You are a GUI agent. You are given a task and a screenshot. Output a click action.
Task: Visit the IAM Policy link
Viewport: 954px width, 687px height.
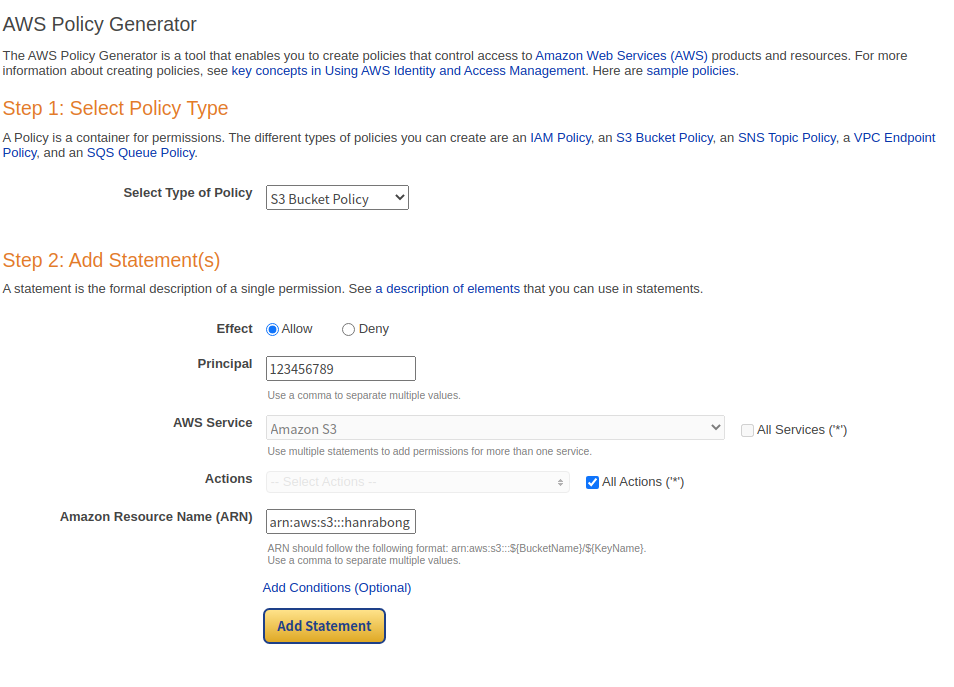click(560, 138)
